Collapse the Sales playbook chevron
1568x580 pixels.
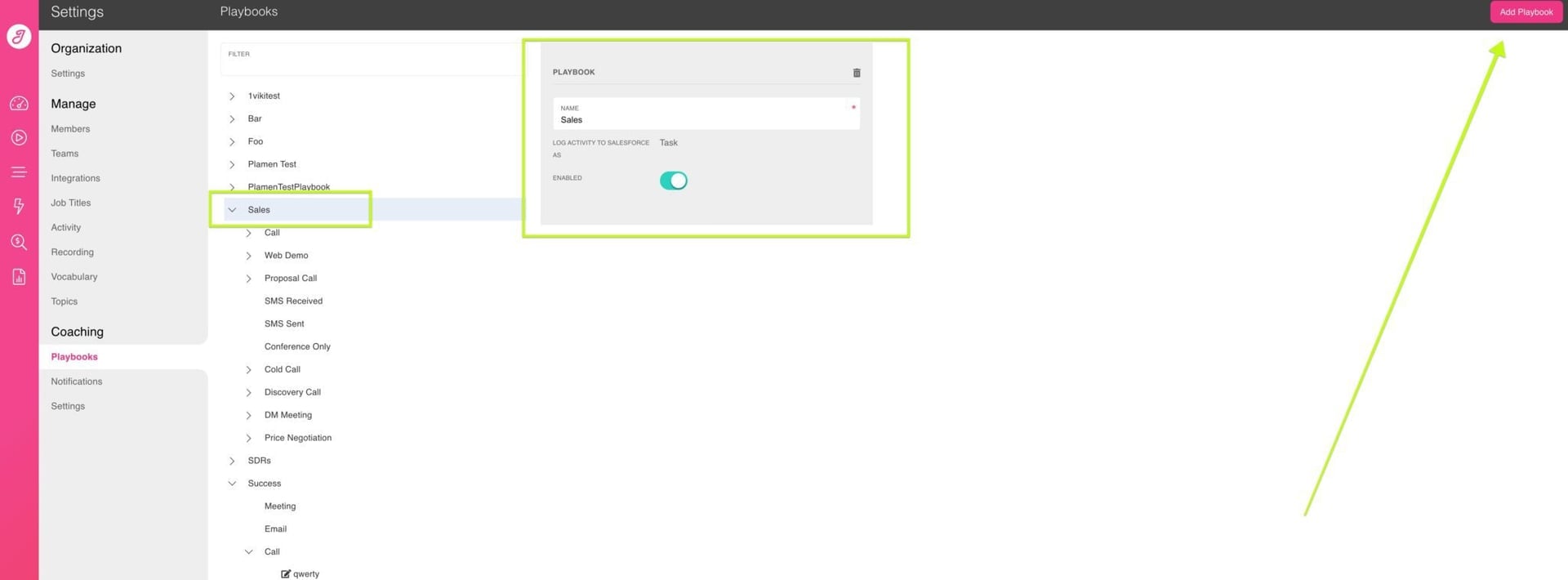pyautogui.click(x=232, y=210)
